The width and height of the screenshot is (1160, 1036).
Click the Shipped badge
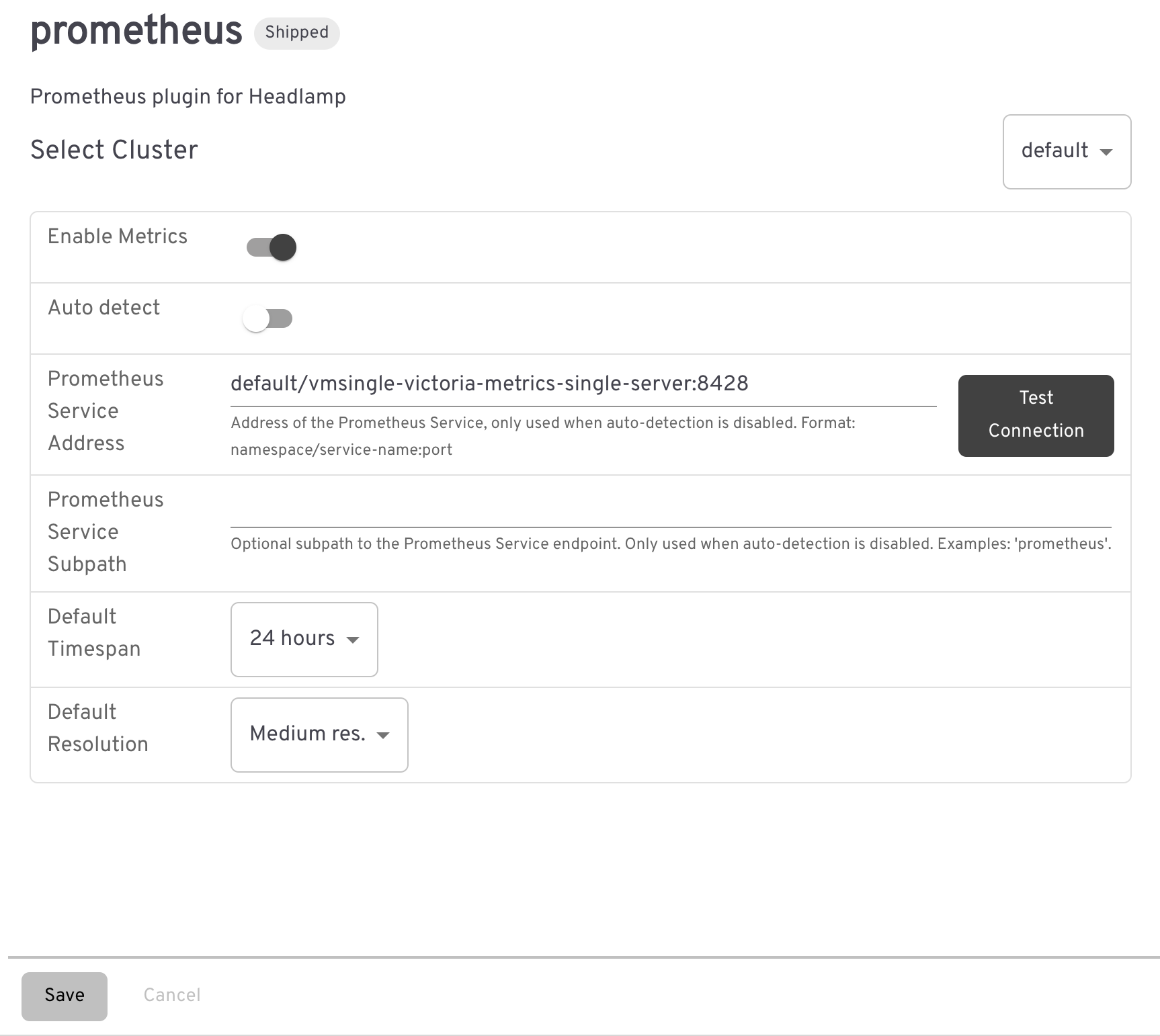pos(296,32)
